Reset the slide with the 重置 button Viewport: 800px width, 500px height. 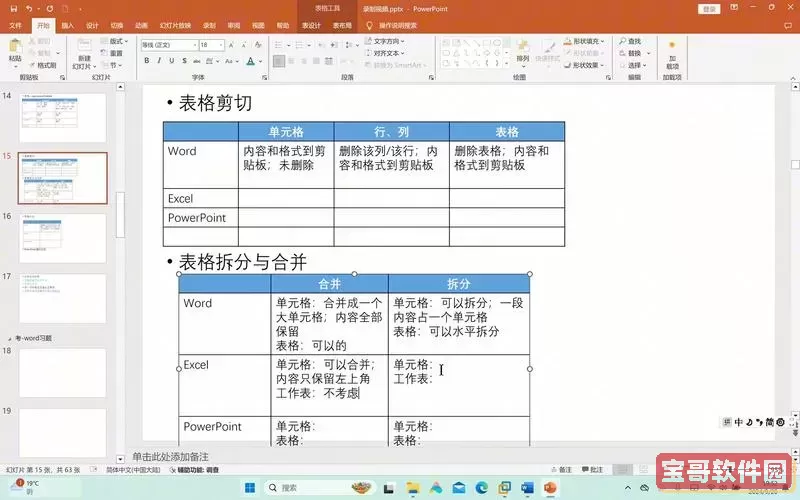[112, 53]
